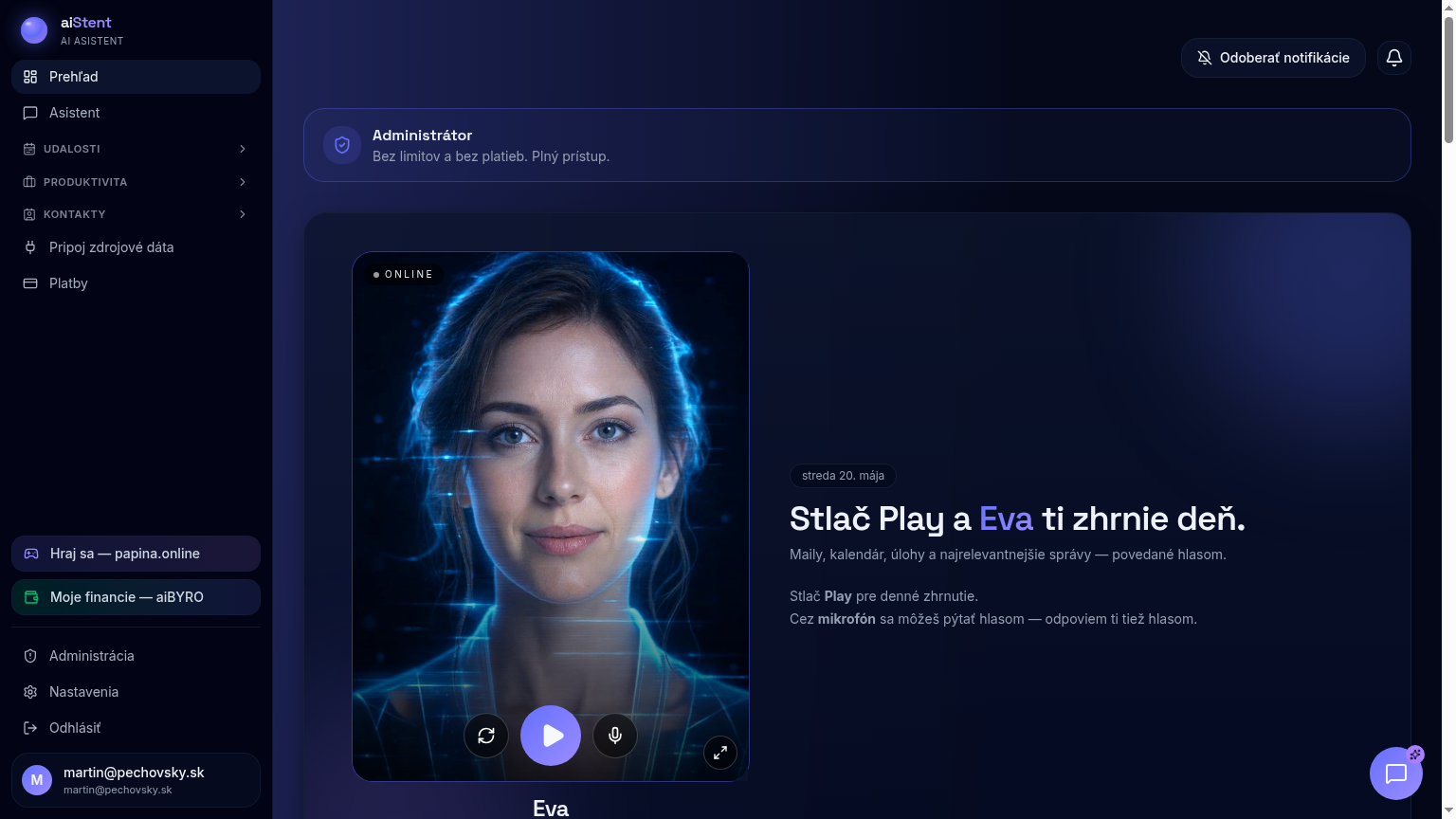
Task: Click Odoberať notifikácie button
Action: point(1273,58)
